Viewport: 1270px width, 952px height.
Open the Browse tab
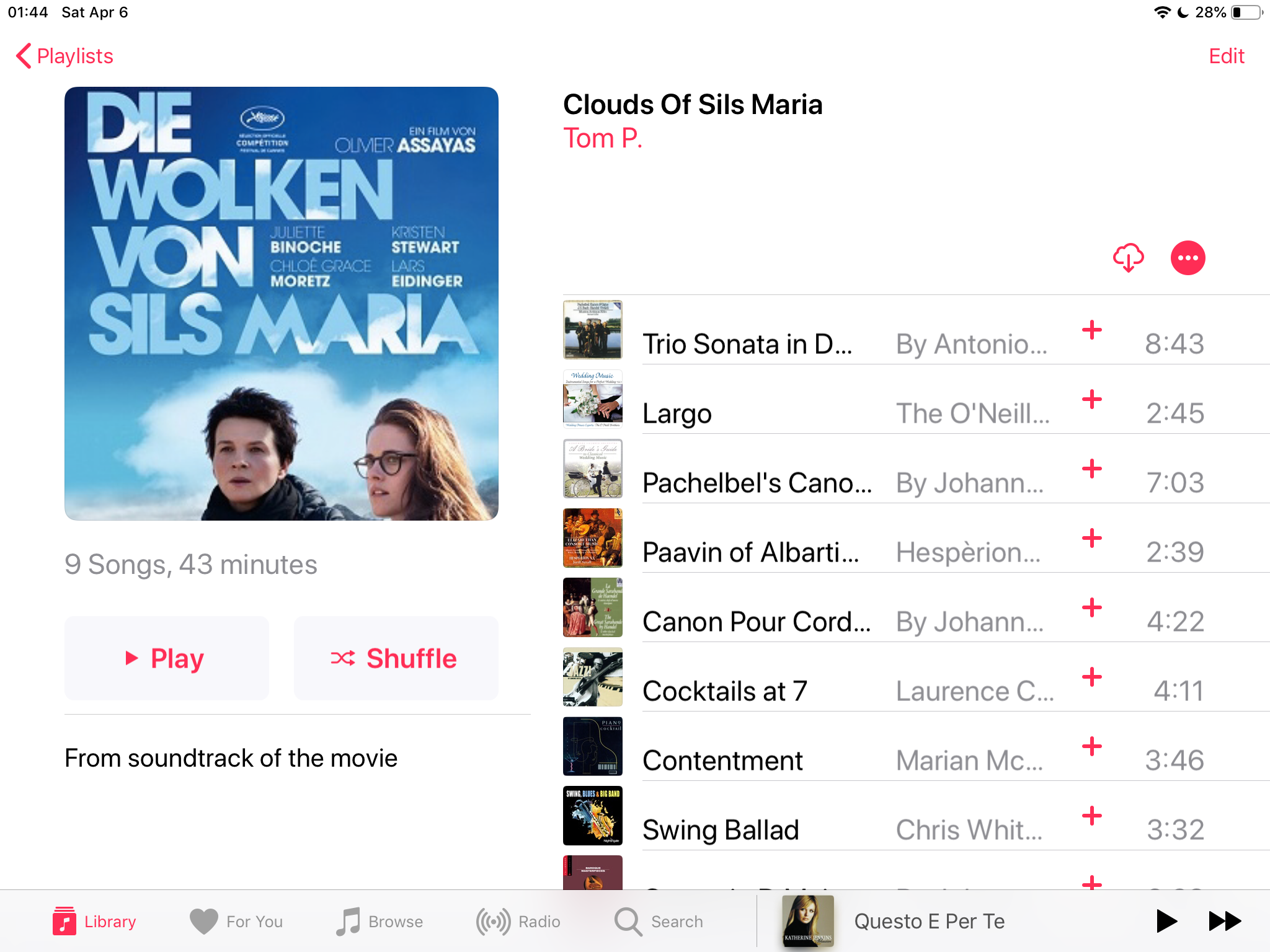pyautogui.click(x=379, y=921)
